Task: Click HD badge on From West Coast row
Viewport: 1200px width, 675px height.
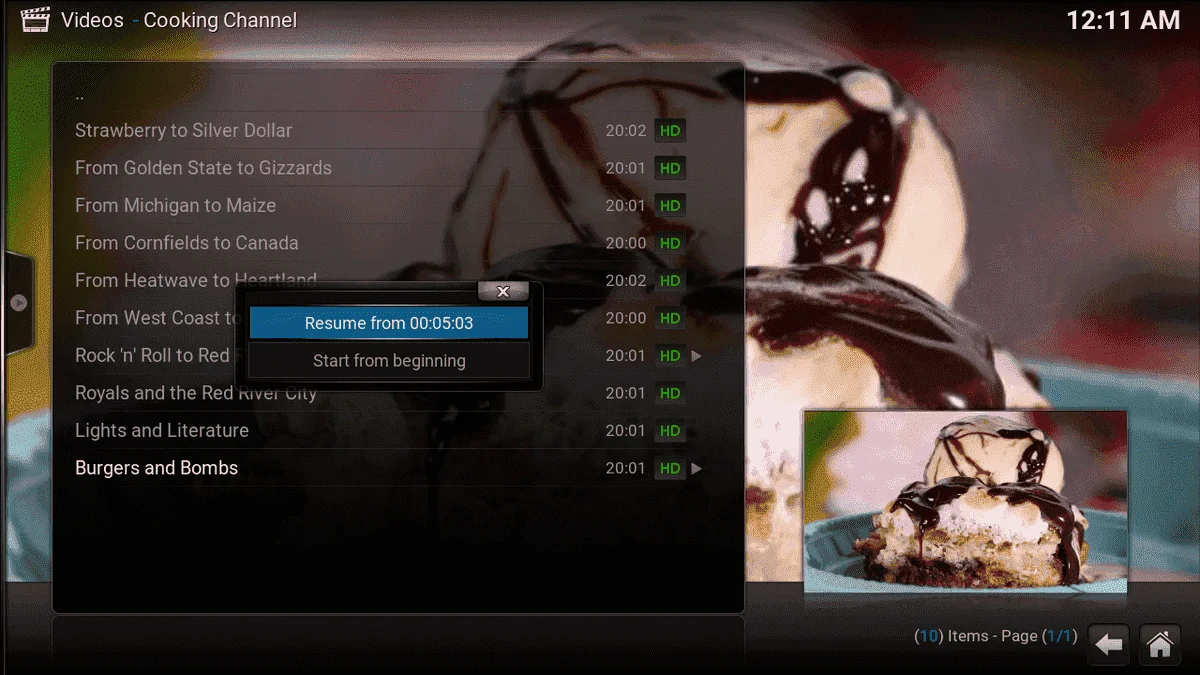Action: 670,318
